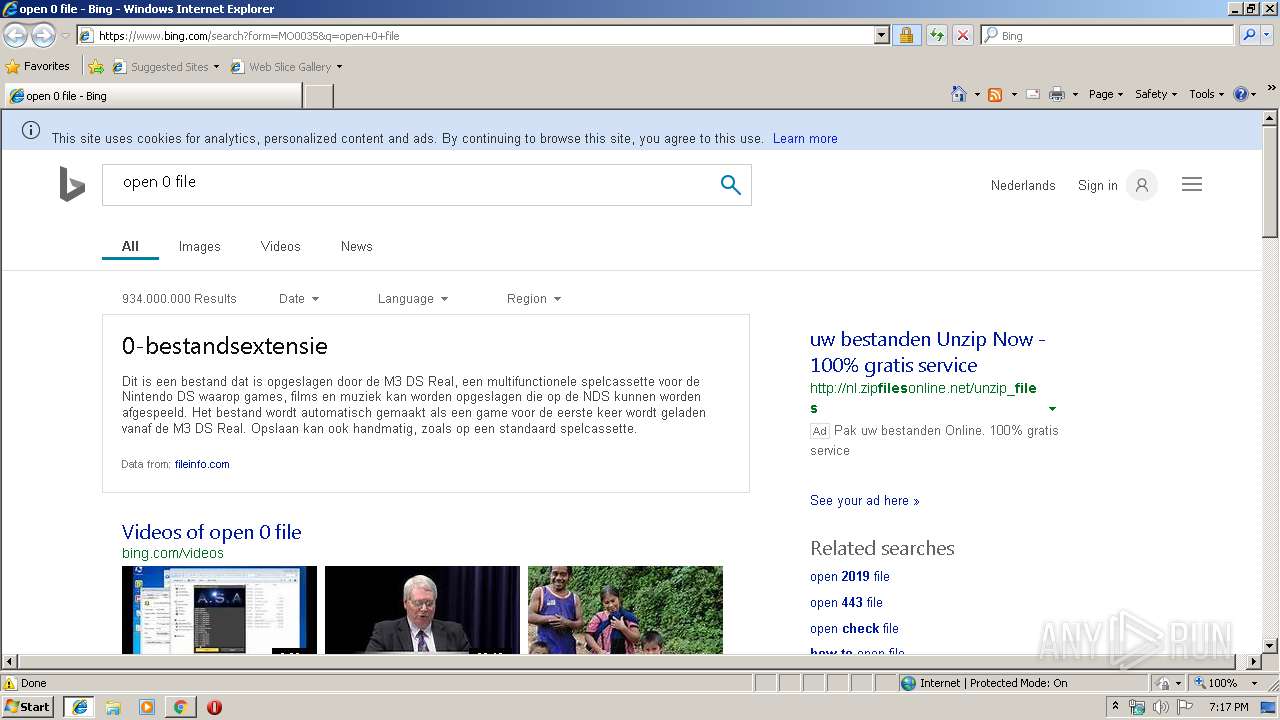Screen dimensions: 1280x720
Task: Expand the Date filter dropdown
Action: [299, 299]
